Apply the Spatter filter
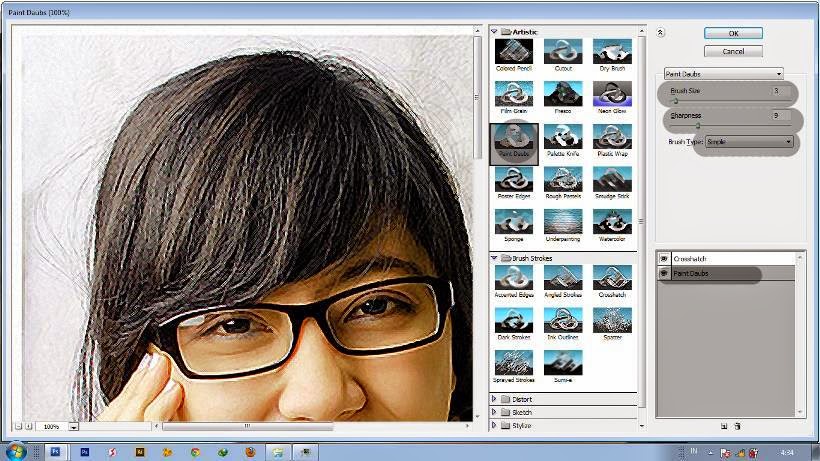Viewport: 820px width, 461px height. click(612, 320)
